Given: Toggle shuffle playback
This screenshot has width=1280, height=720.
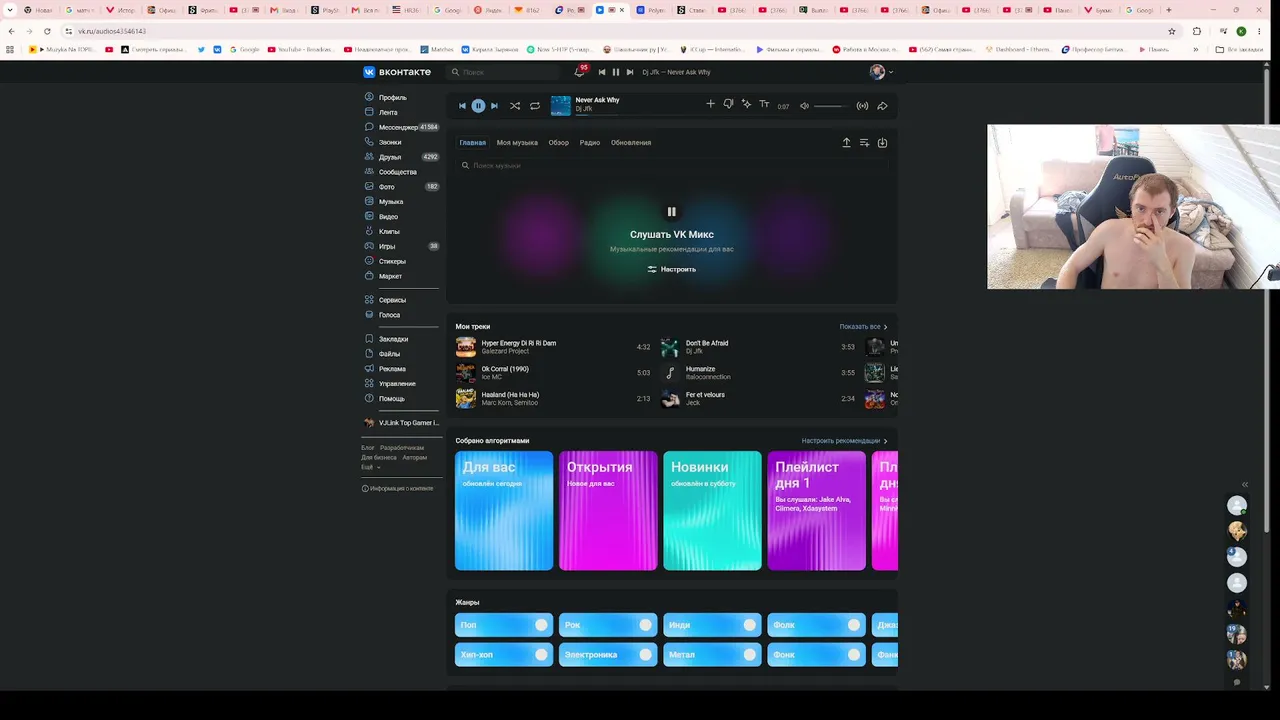Looking at the screenshot, I should click(515, 105).
